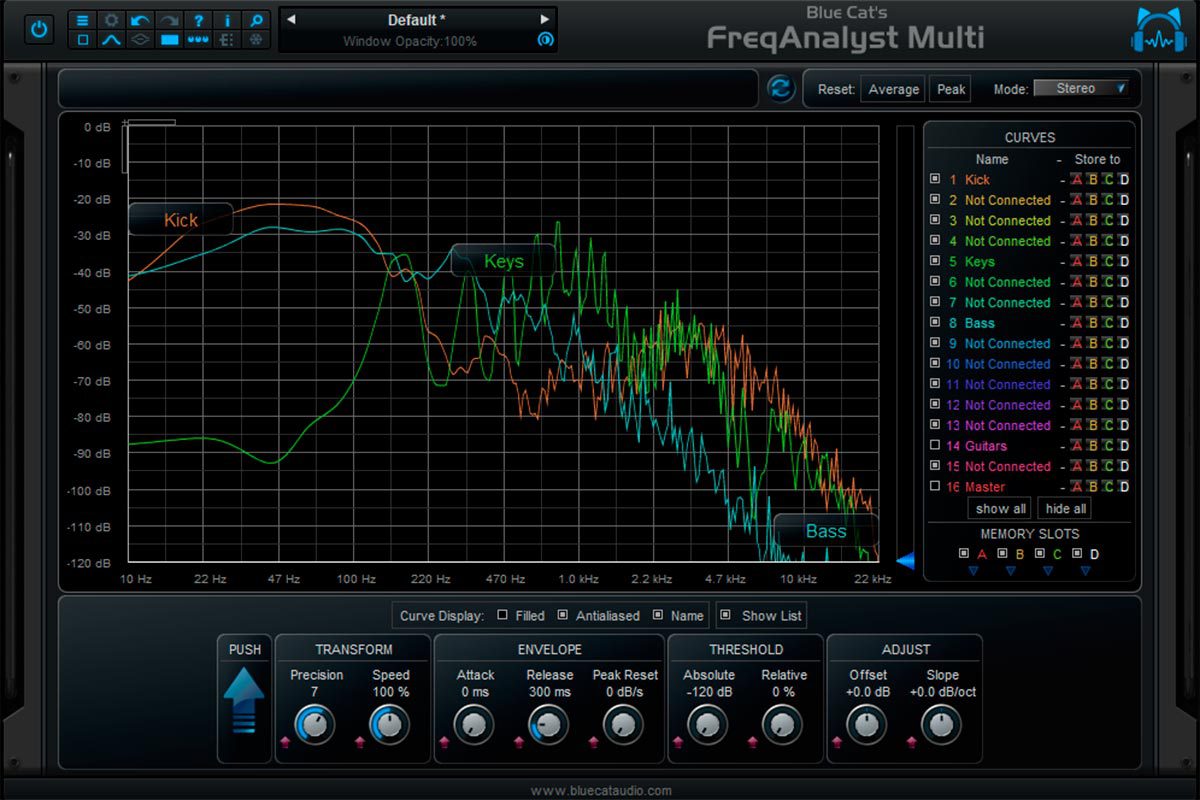Click the Bass curve label on graph
1200x800 pixels.
tap(826, 531)
